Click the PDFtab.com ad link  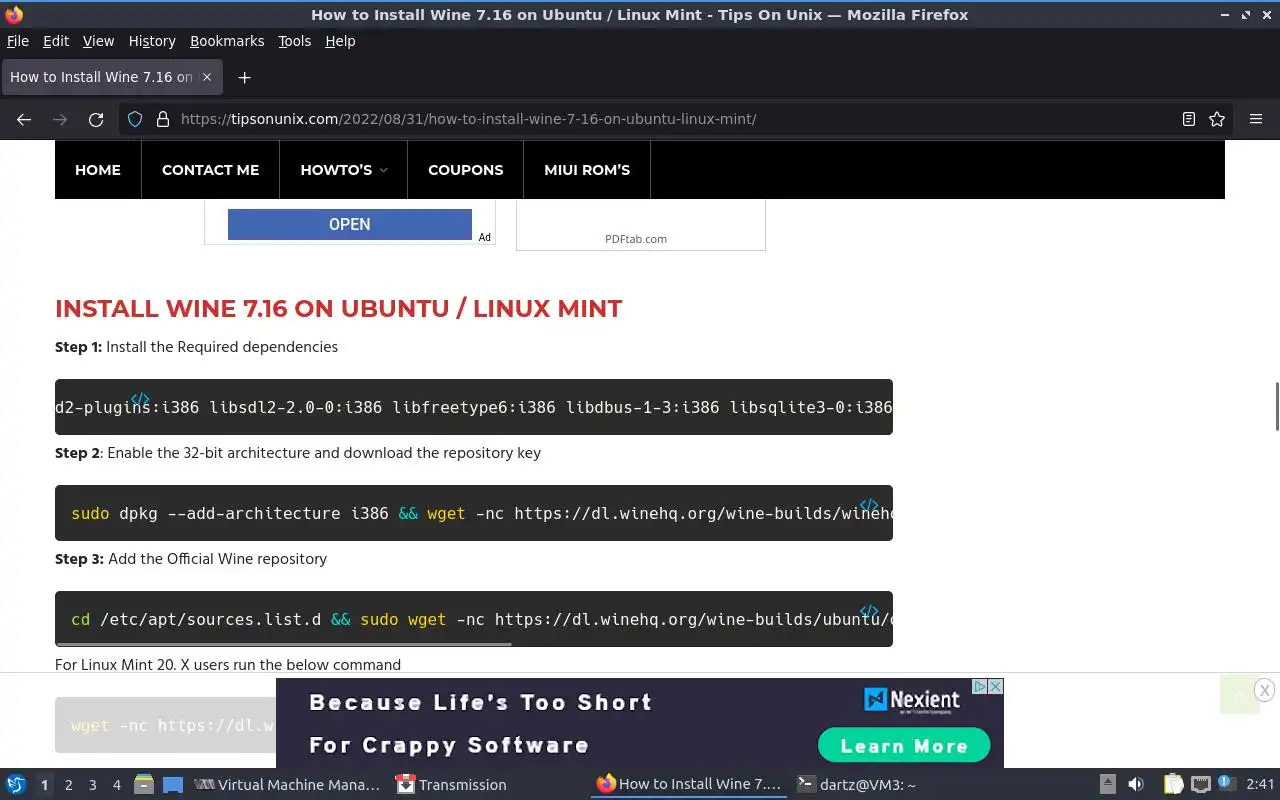(636, 239)
